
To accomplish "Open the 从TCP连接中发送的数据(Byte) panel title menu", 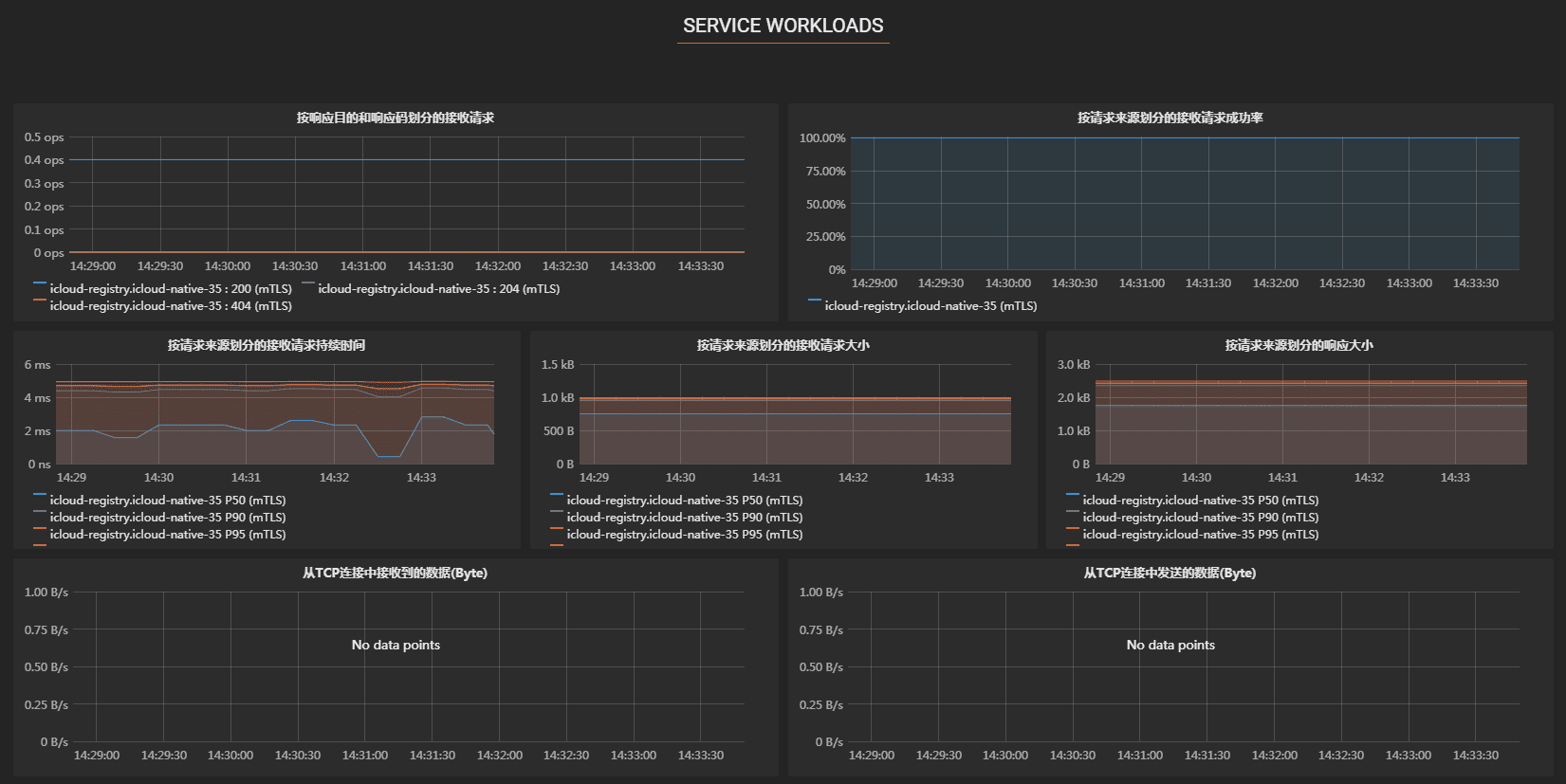I will click(x=1170, y=573).
